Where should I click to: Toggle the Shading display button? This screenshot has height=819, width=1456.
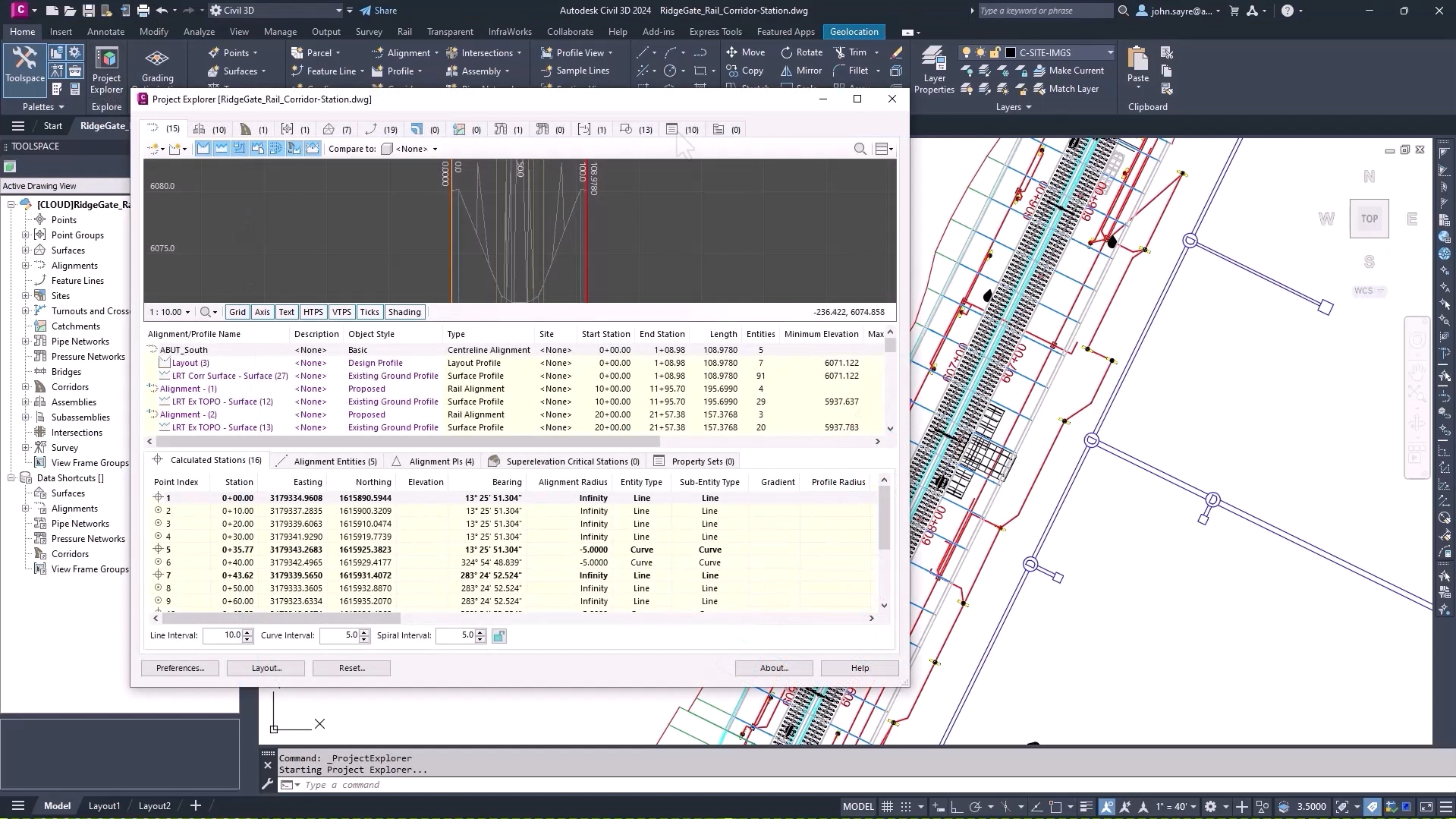point(404,312)
